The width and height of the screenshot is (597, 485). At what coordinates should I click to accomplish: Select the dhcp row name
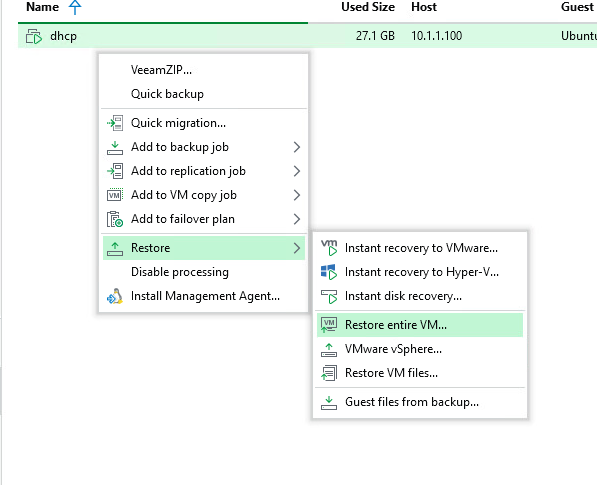(x=63, y=36)
